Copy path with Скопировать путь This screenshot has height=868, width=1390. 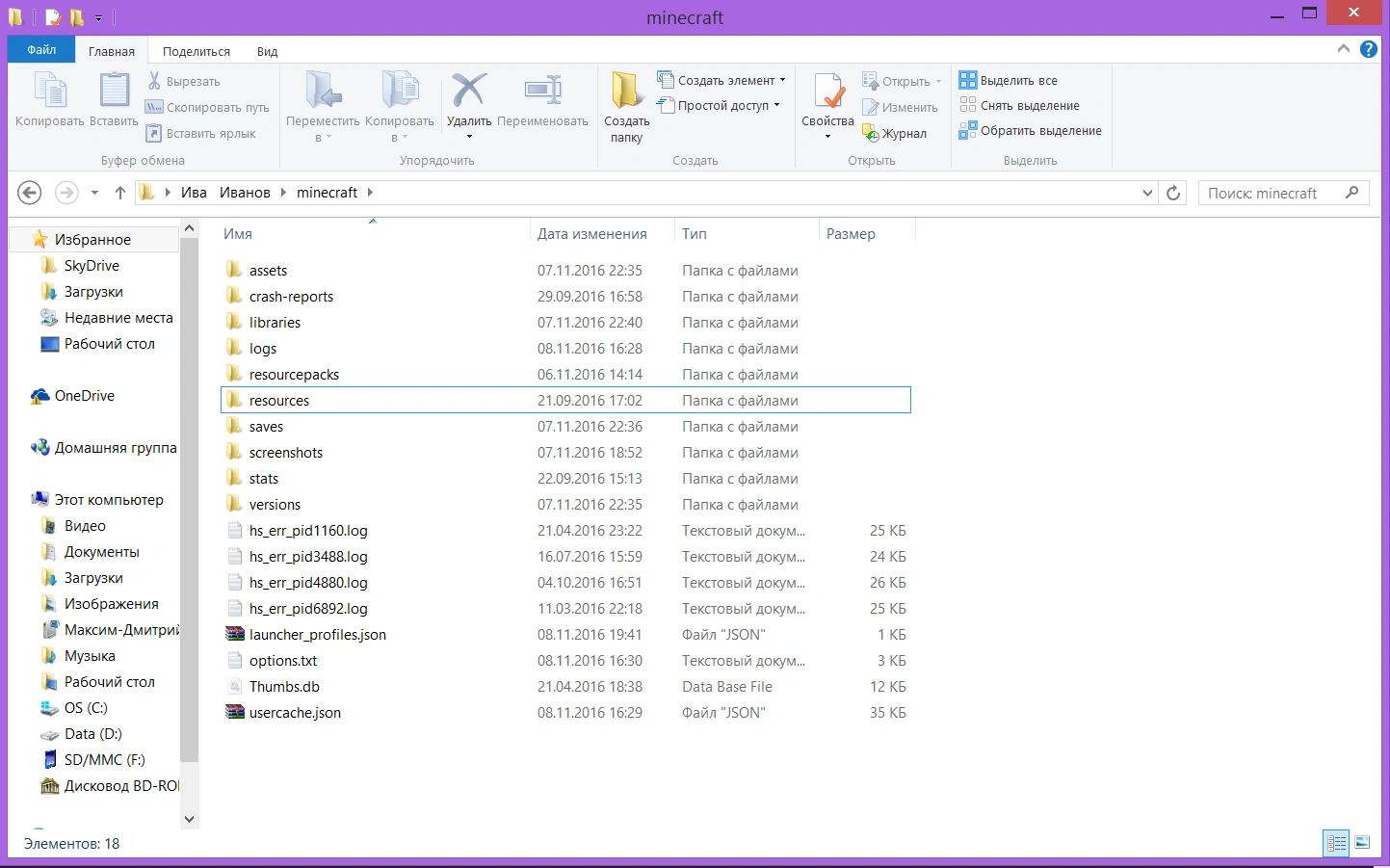207,107
